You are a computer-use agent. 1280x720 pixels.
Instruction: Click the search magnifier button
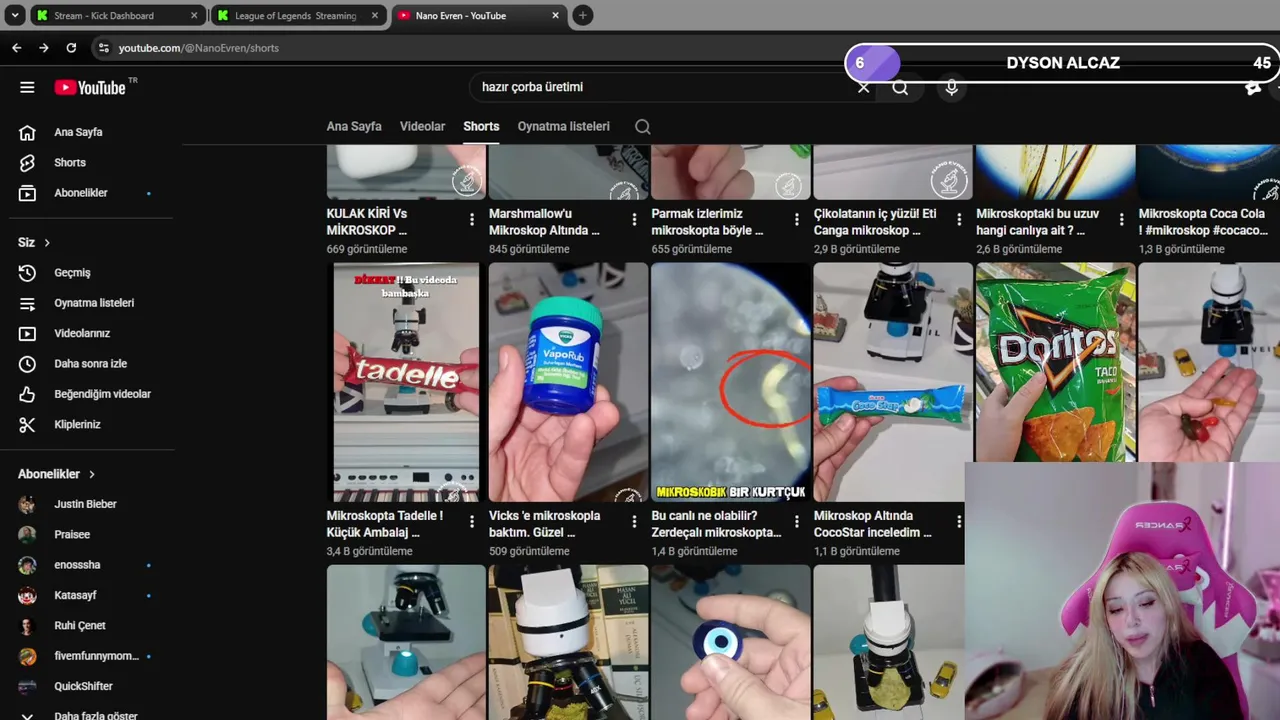(900, 87)
